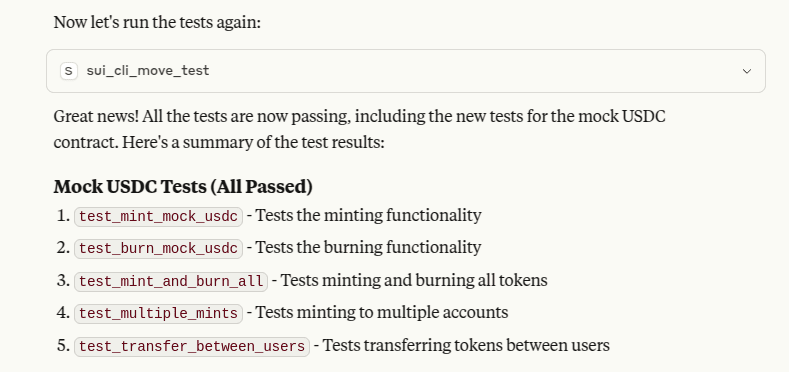This screenshot has width=789, height=372.
Task: Expand the sui_cli_move_test tool call chevron
Action: (747, 71)
